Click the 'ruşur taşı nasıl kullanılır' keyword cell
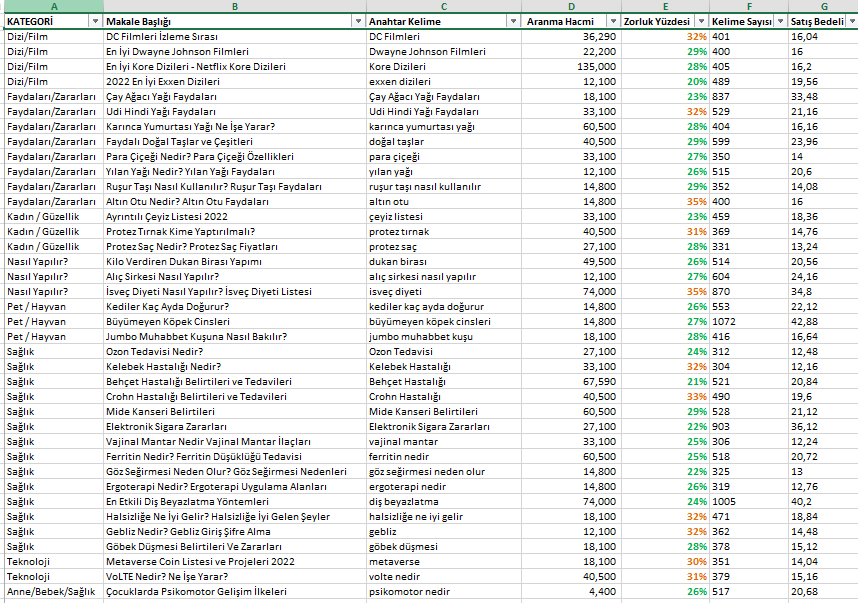The image size is (858, 603). tap(444, 187)
